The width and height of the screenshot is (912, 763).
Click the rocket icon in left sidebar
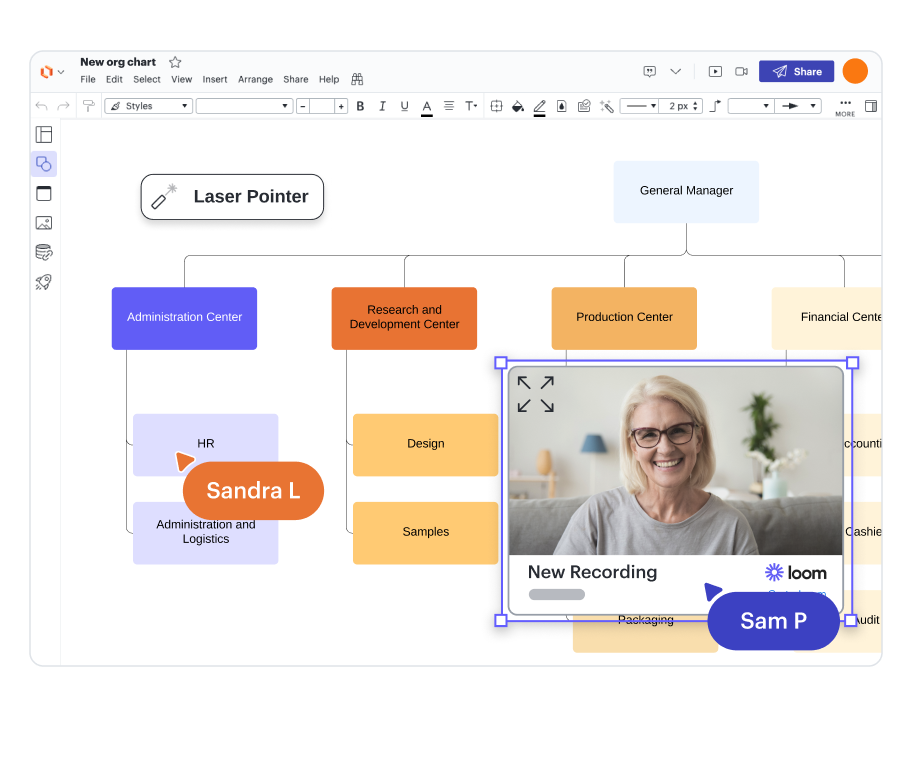point(44,282)
